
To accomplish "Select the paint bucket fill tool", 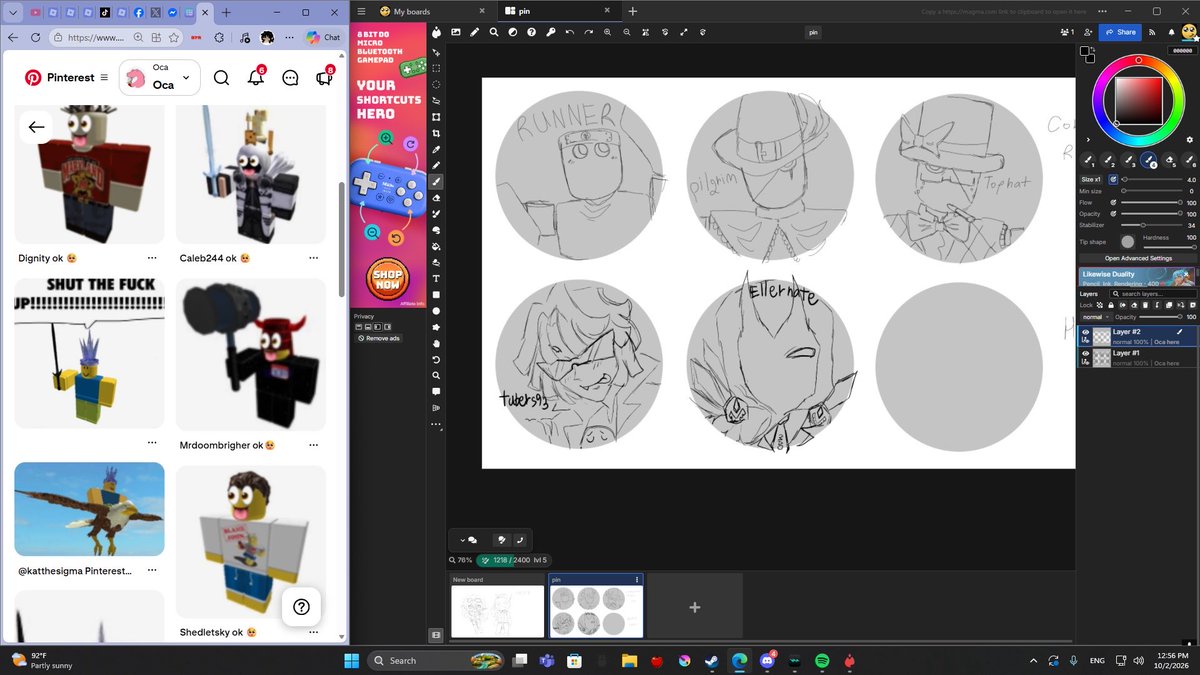I will click(437, 246).
